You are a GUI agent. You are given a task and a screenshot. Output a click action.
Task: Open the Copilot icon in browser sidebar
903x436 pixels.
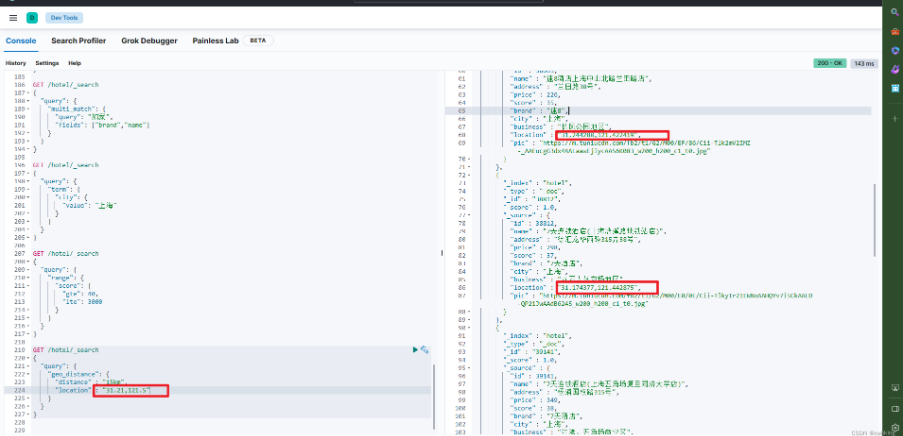(x=892, y=50)
